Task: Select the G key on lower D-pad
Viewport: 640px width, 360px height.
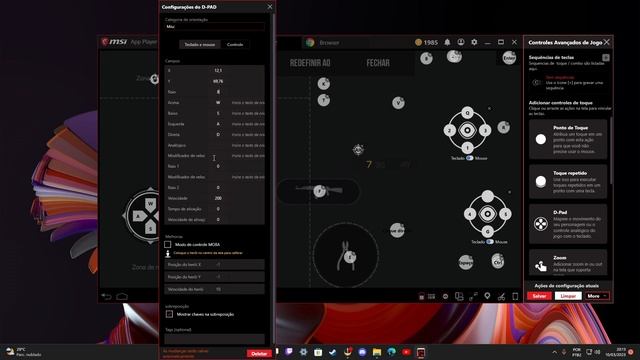Action: 487,231
